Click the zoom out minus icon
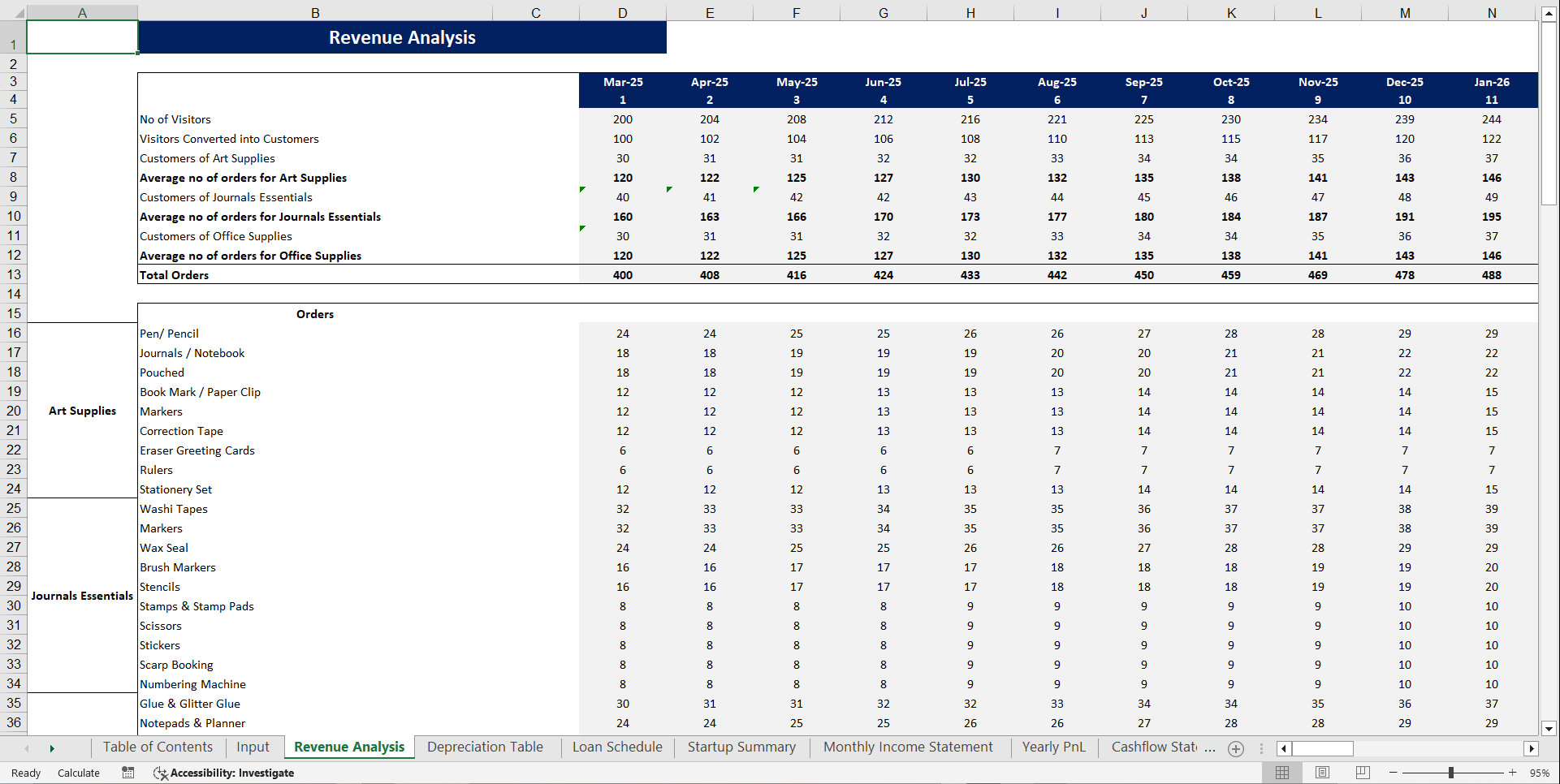The image size is (1560, 784). 1392,773
